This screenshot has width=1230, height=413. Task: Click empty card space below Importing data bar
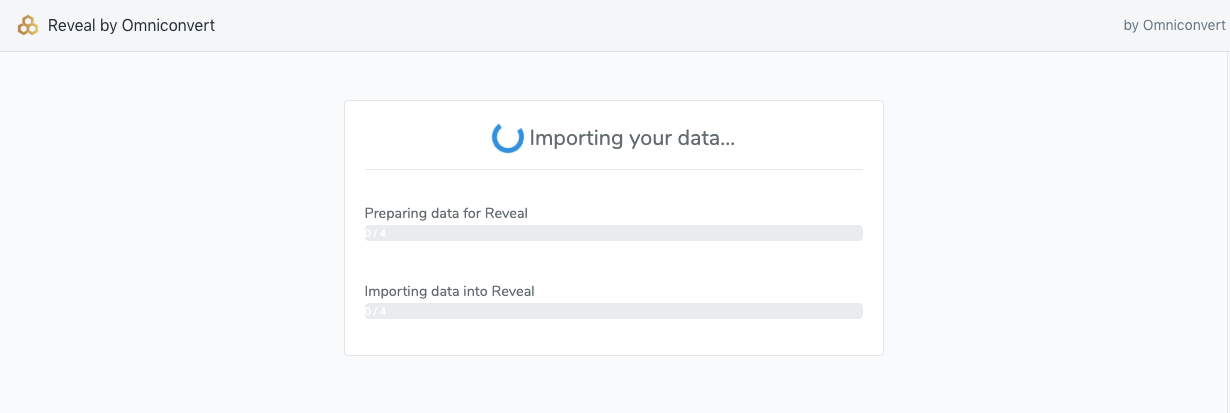[613, 337]
